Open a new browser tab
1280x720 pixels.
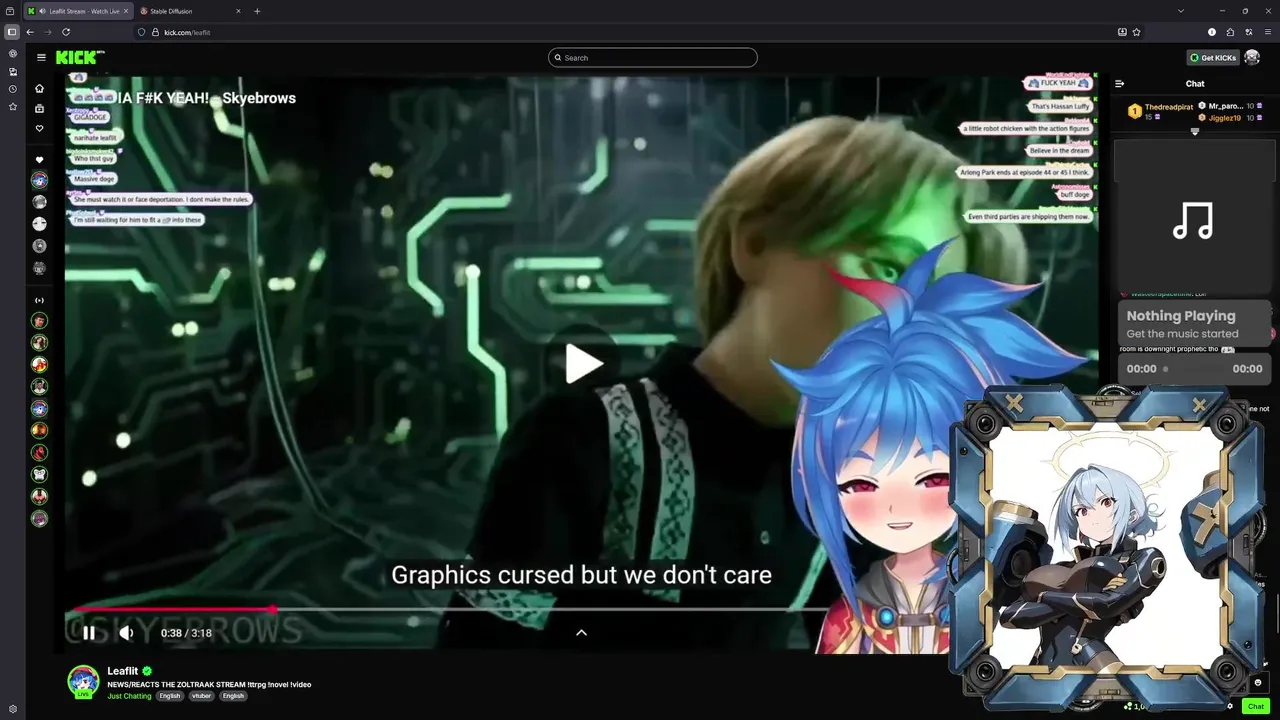(257, 11)
